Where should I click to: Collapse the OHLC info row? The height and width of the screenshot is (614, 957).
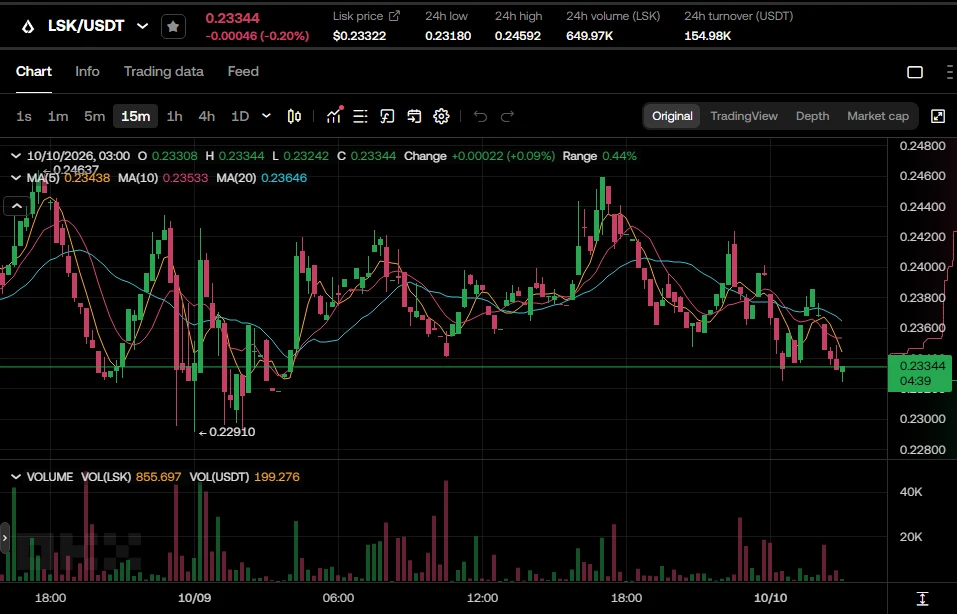coord(16,156)
